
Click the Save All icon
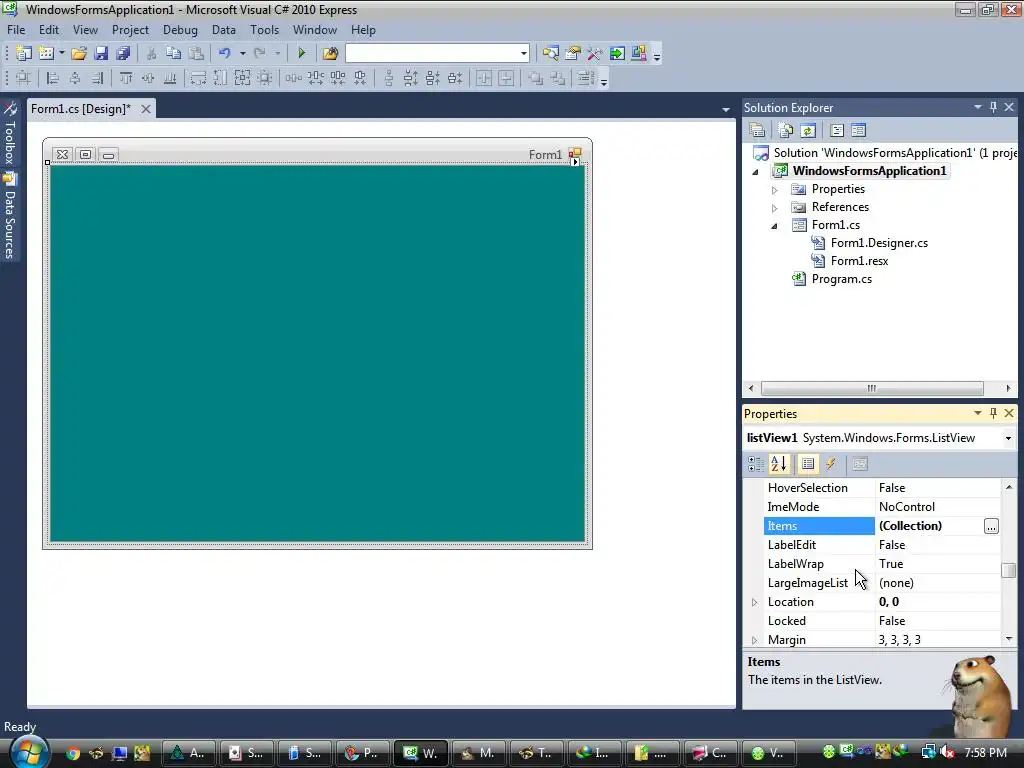123,54
